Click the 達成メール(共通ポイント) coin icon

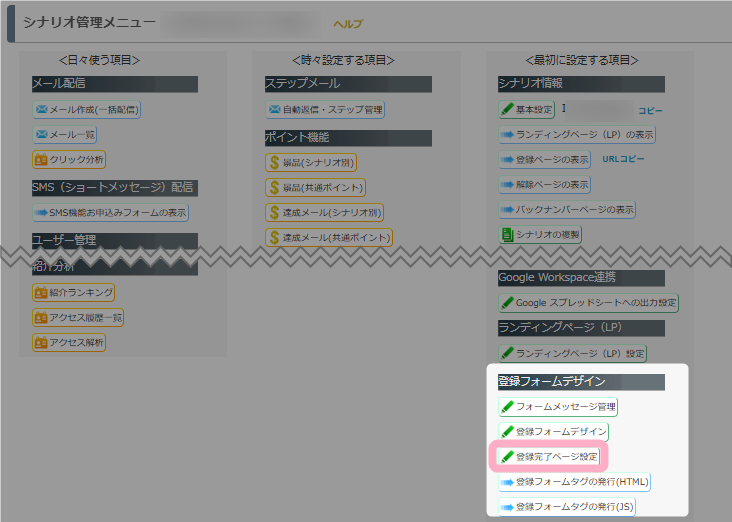coord(274,237)
